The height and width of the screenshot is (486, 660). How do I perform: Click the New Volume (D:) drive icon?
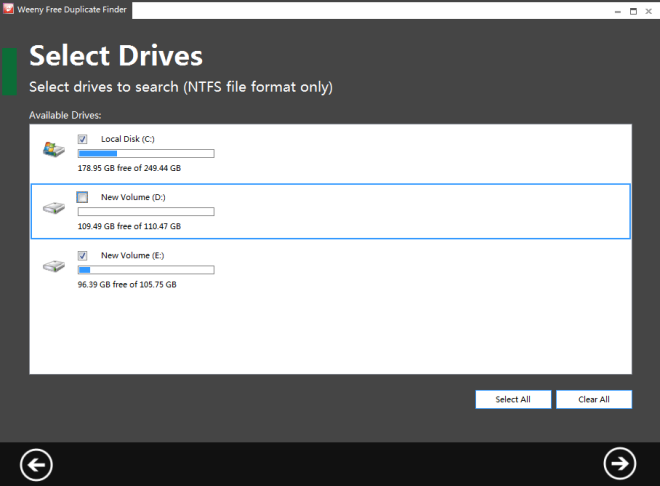(54, 207)
